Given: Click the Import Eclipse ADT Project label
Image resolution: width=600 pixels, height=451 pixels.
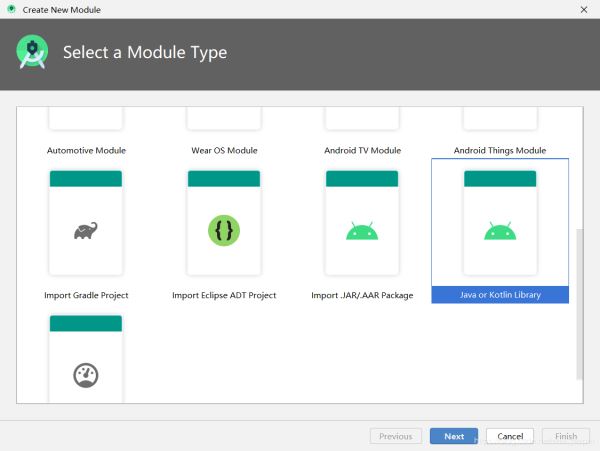Looking at the screenshot, I should tap(224, 295).
